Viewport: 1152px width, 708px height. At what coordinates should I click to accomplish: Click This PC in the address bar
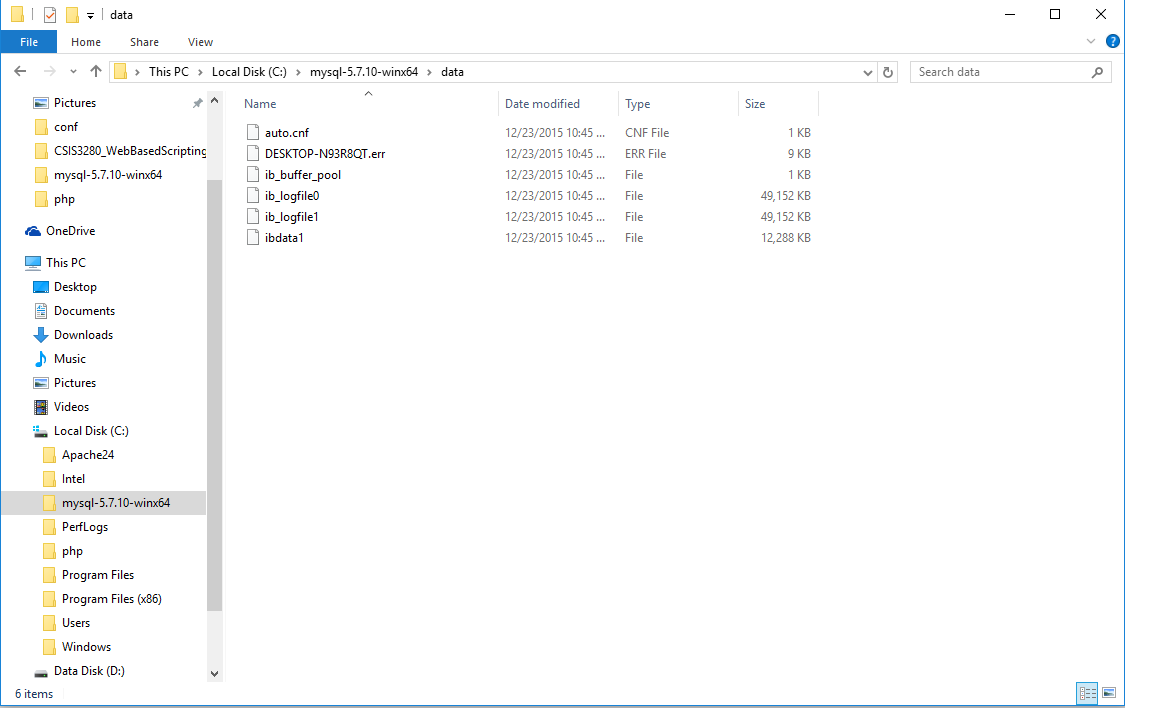point(168,72)
